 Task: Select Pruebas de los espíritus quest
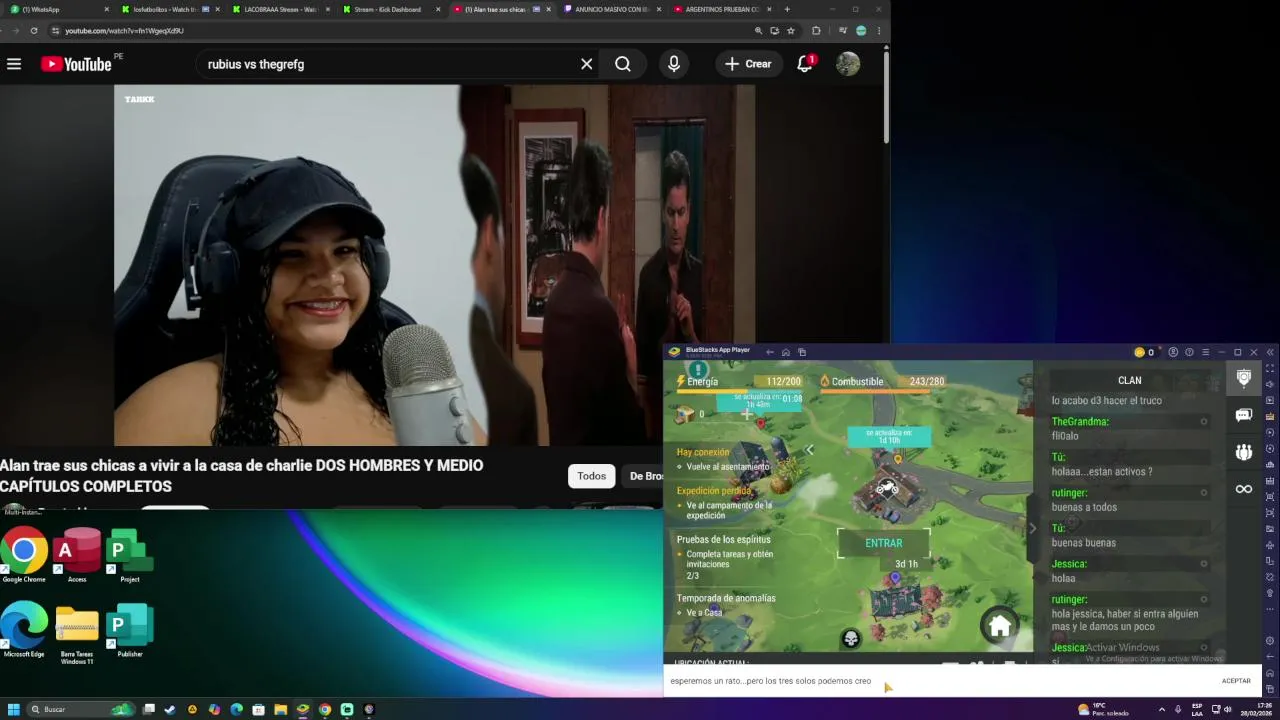[x=725, y=559]
